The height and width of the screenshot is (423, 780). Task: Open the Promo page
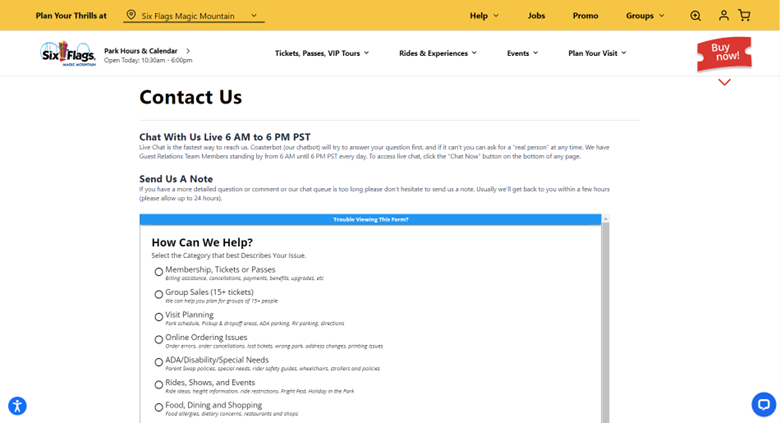coord(585,16)
